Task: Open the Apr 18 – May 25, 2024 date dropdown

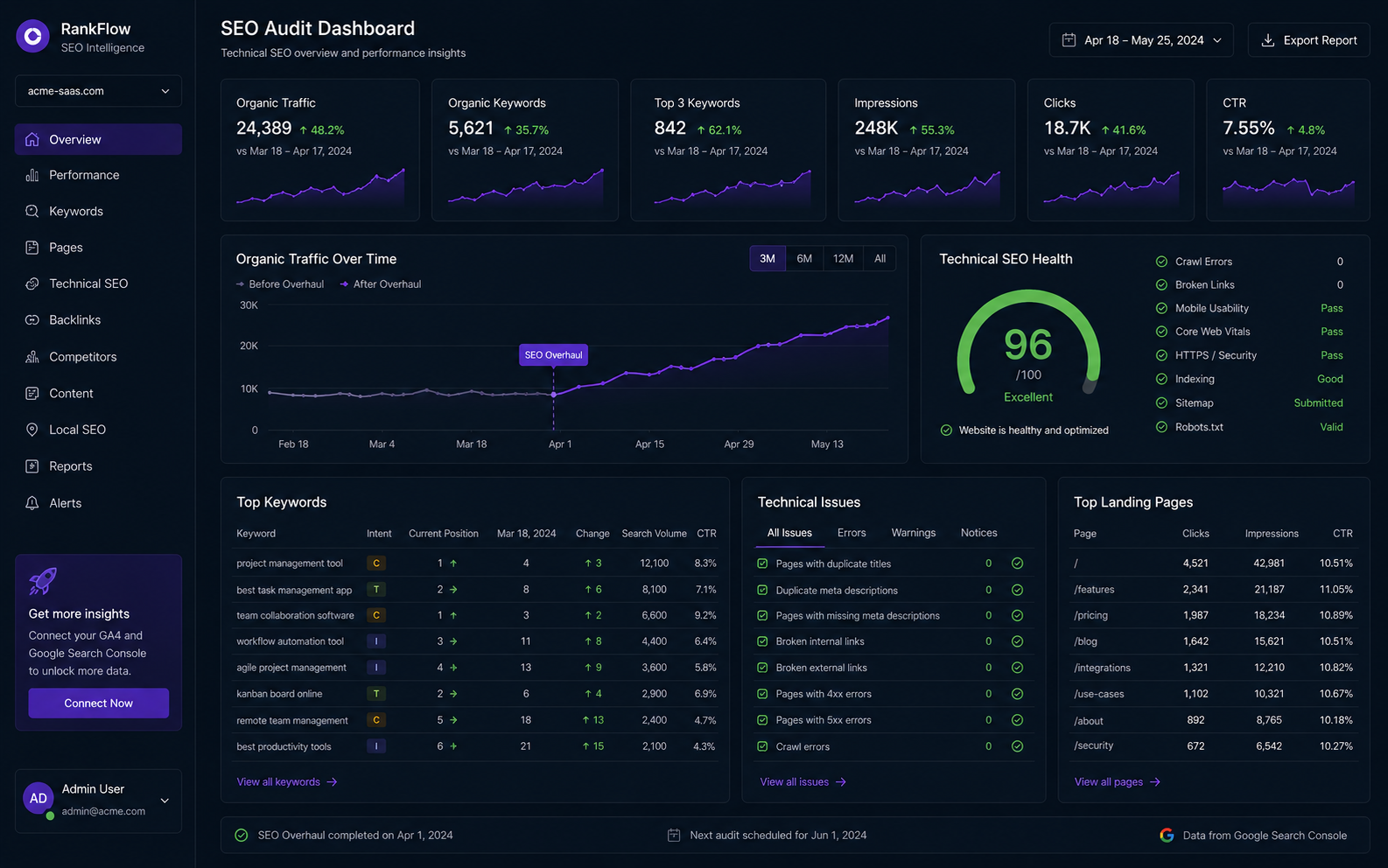Action: 1141,40
